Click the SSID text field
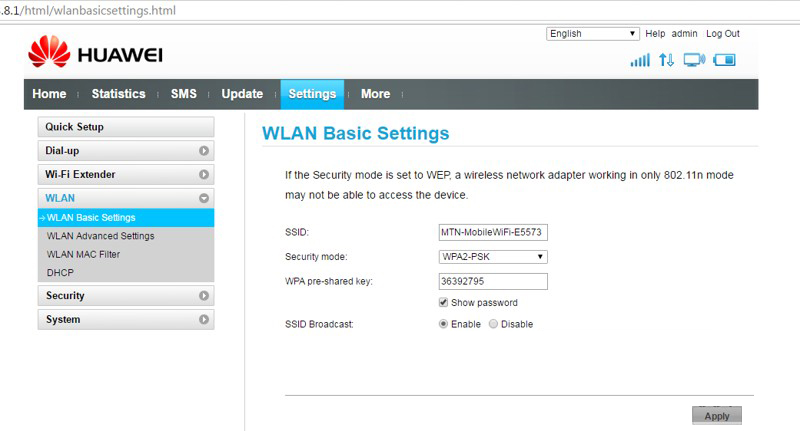 point(493,232)
